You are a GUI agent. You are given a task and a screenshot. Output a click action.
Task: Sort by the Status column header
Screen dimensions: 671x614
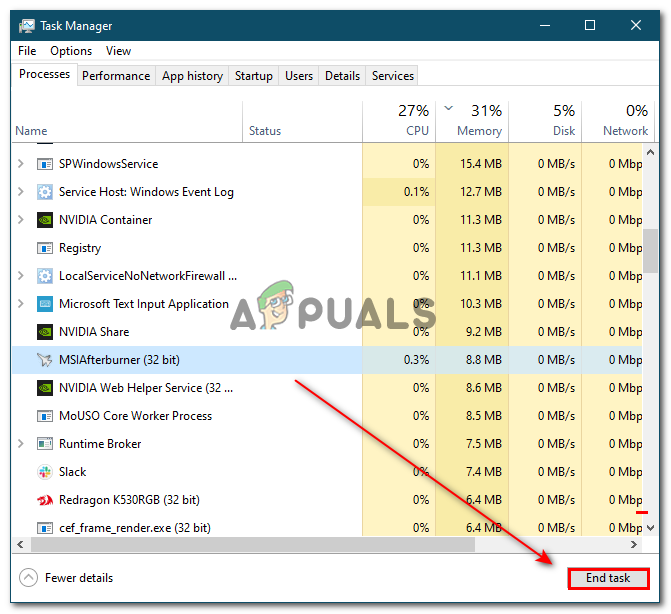[302, 122]
